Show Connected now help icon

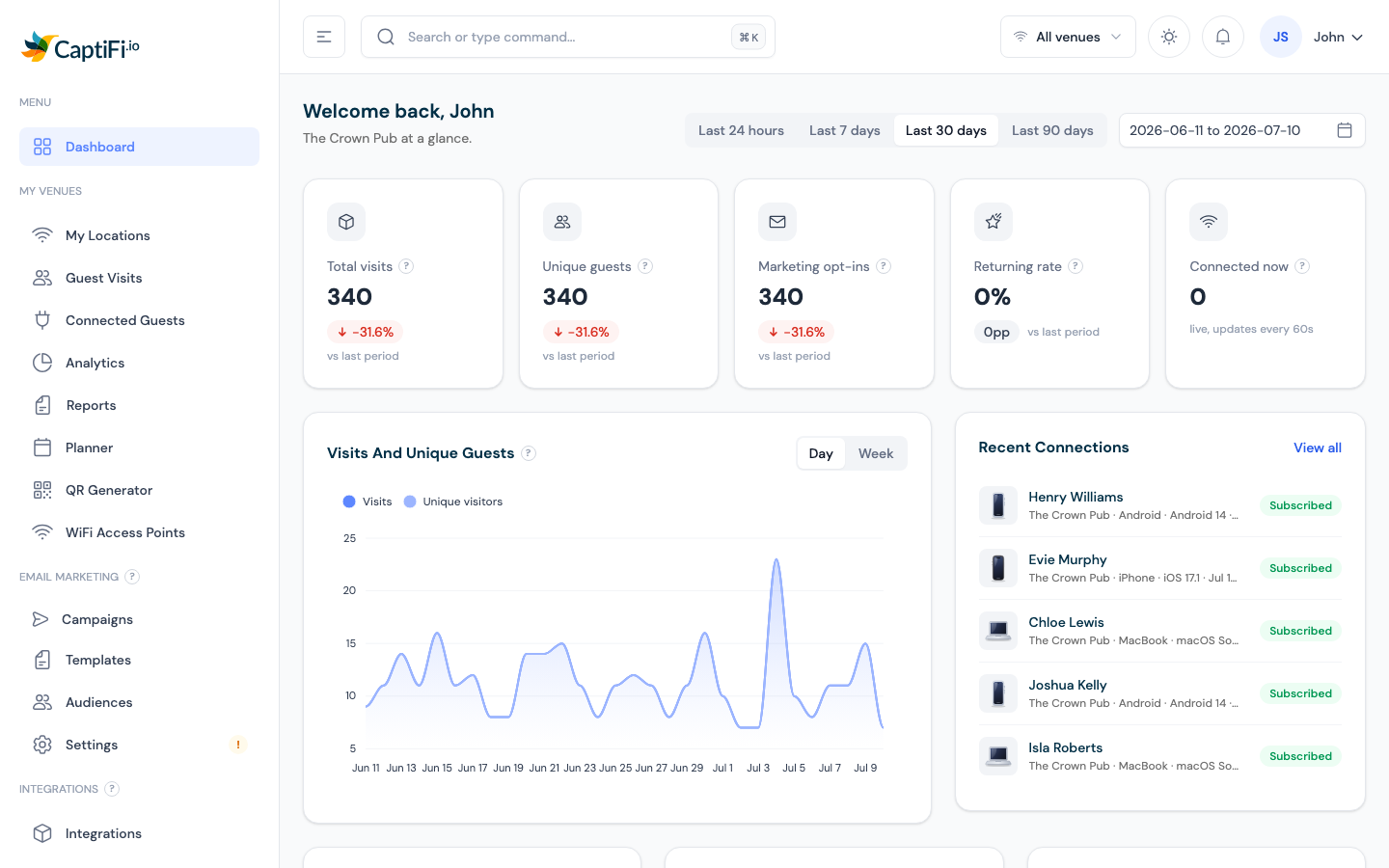click(1302, 266)
